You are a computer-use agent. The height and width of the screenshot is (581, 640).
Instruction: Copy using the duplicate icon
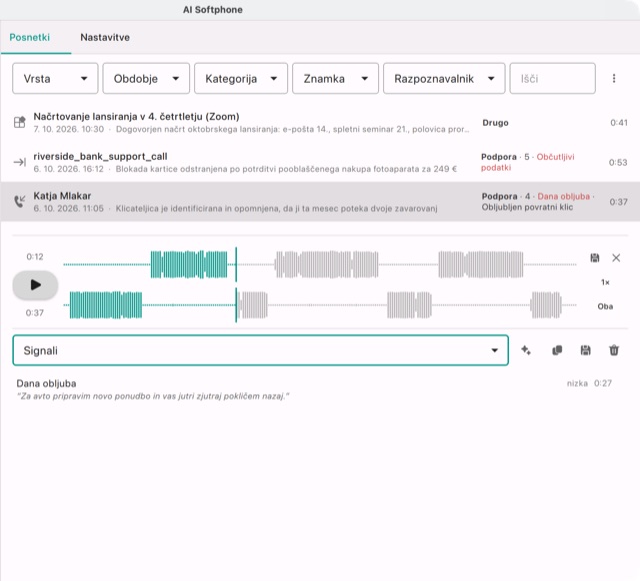point(557,350)
